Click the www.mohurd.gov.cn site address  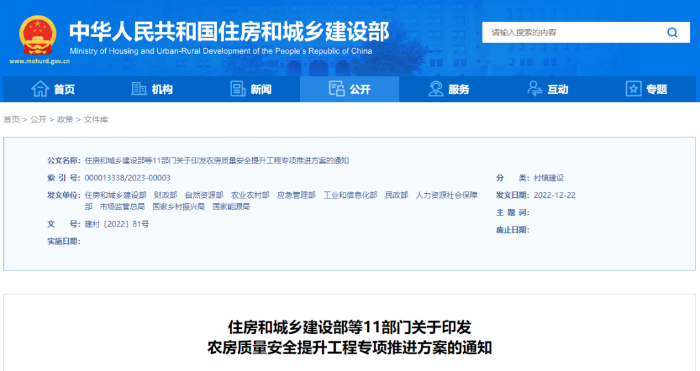[x=39, y=61]
